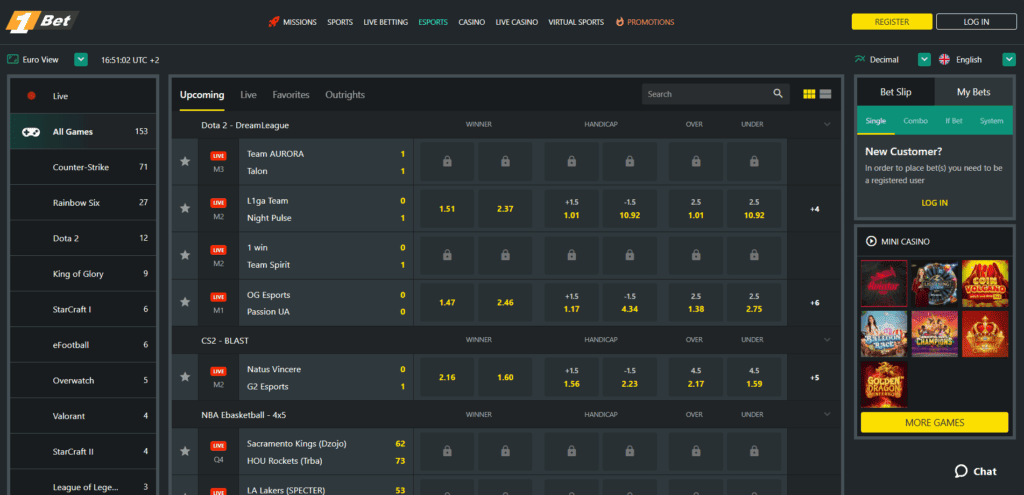This screenshot has height=495, width=1024.
Task: Click locked first winner odds for Sacramento Kings match
Action: [x=447, y=451]
